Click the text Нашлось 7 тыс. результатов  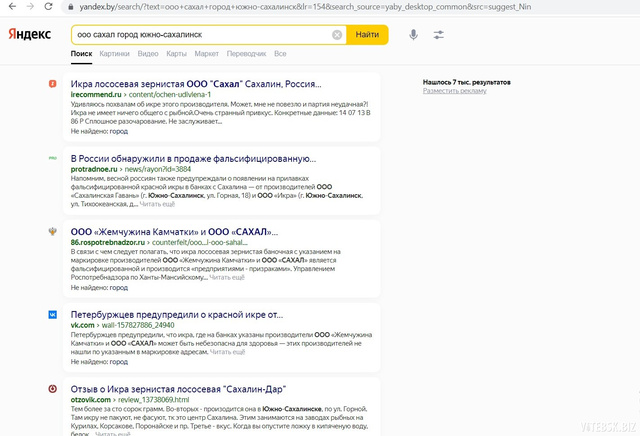point(467,82)
